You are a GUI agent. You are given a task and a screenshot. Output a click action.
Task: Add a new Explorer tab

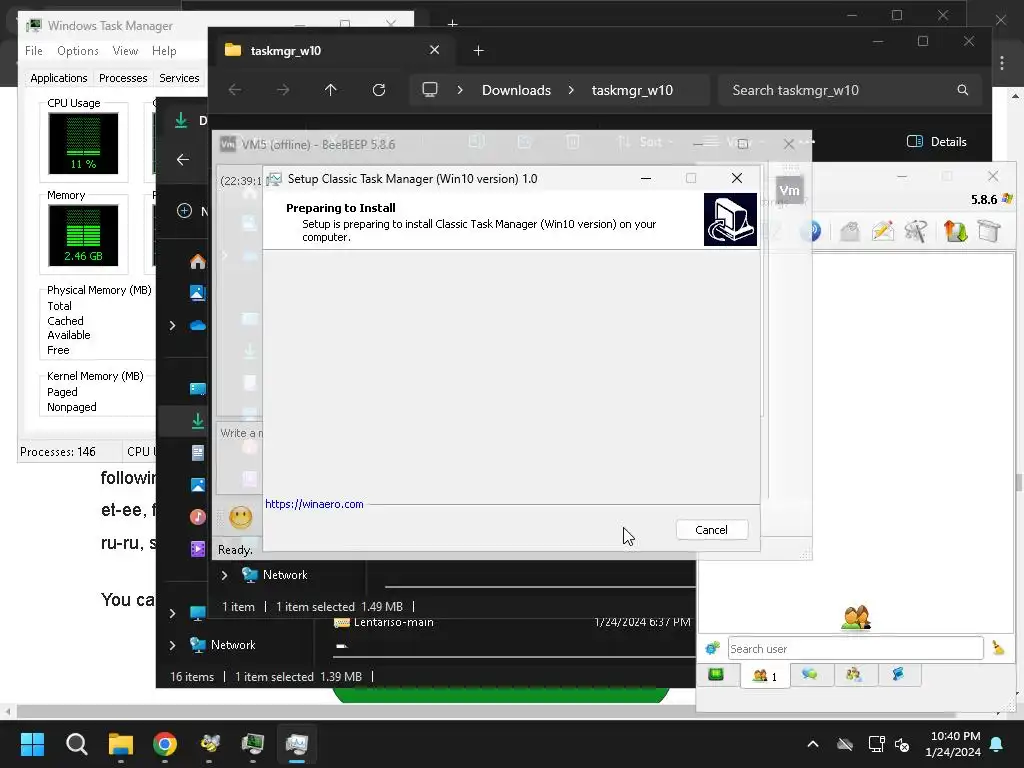tap(478, 50)
